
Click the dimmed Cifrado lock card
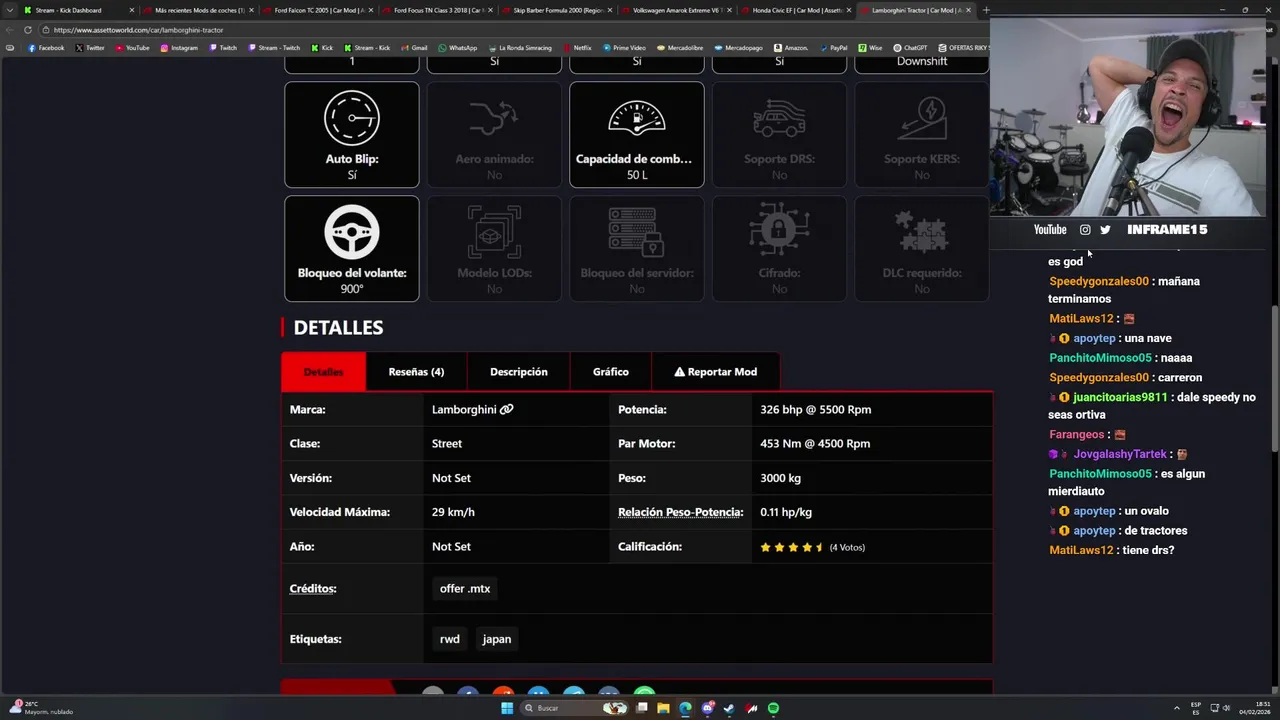tap(779, 249)
